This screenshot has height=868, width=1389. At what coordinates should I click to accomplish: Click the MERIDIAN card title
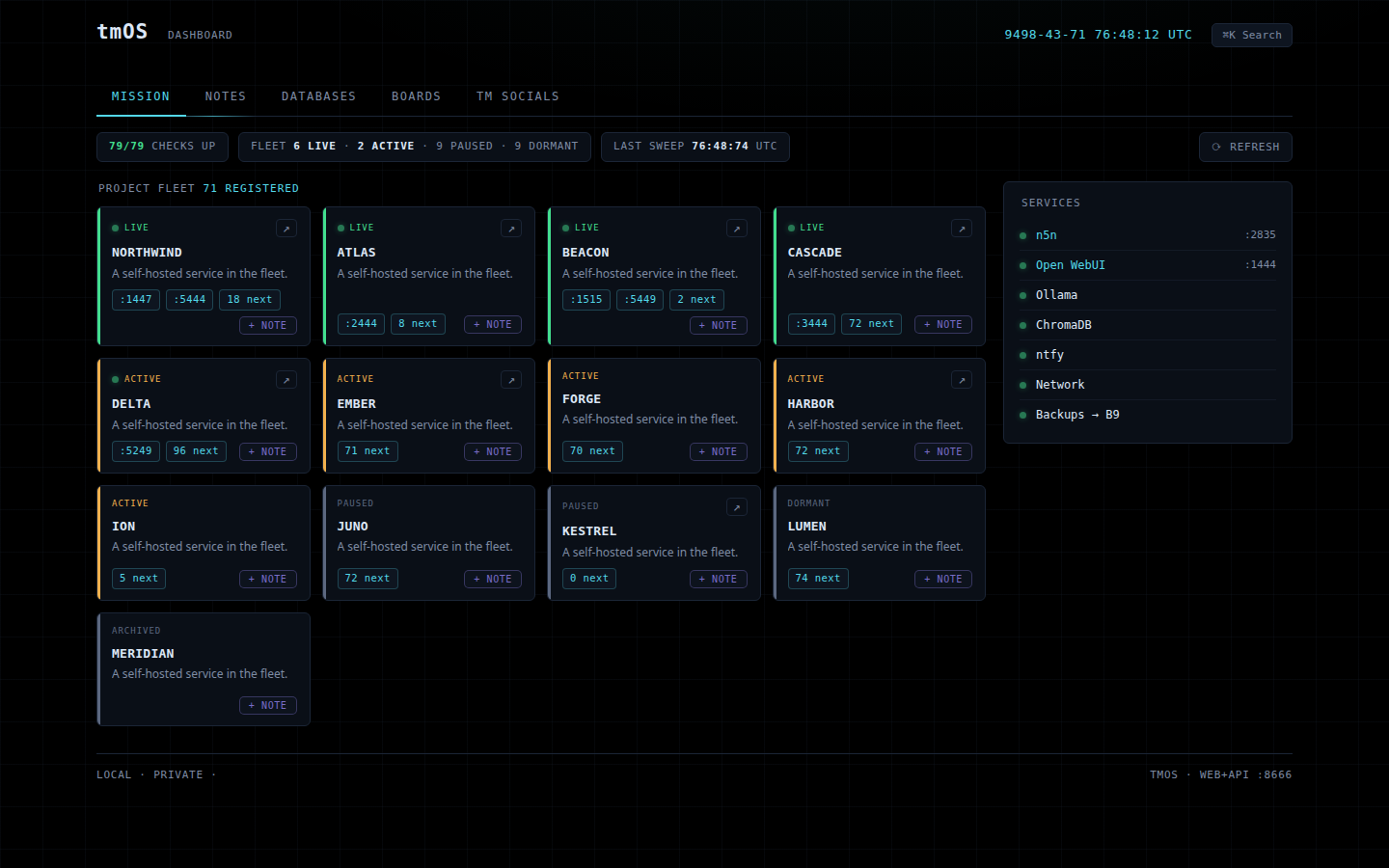pyautogui.click(x=143, y=654)
